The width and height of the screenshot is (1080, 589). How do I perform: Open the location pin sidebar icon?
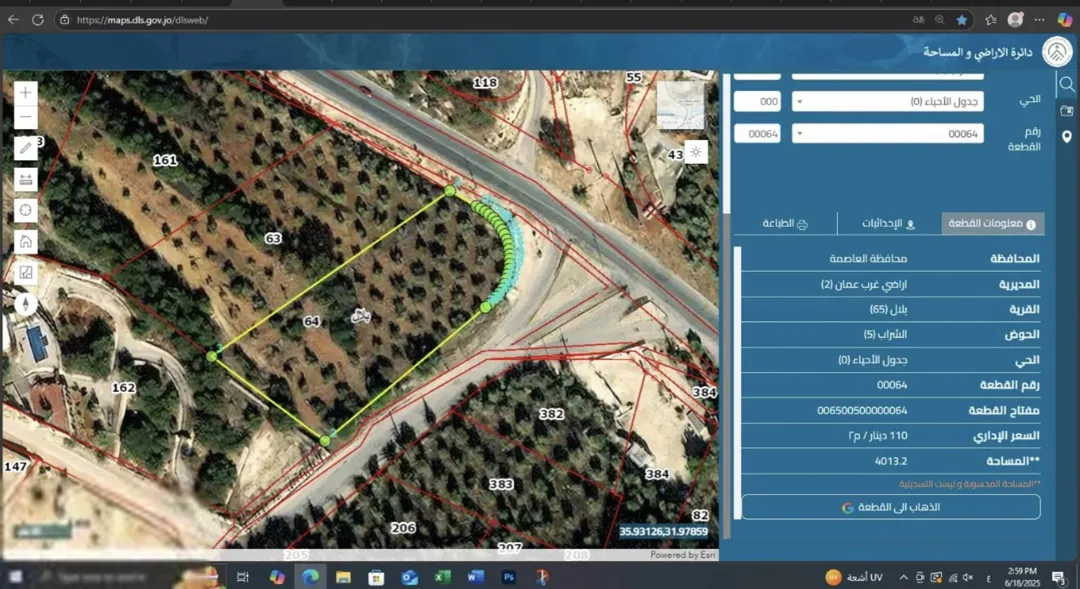[x=1067, y=137]
